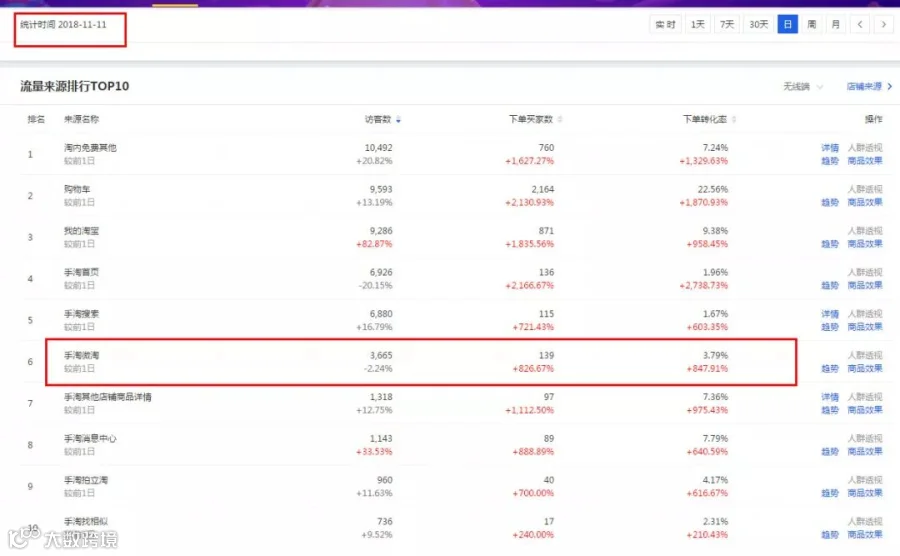Click the 统计时间 2018-11-11 date field

[x=63, y=25]
